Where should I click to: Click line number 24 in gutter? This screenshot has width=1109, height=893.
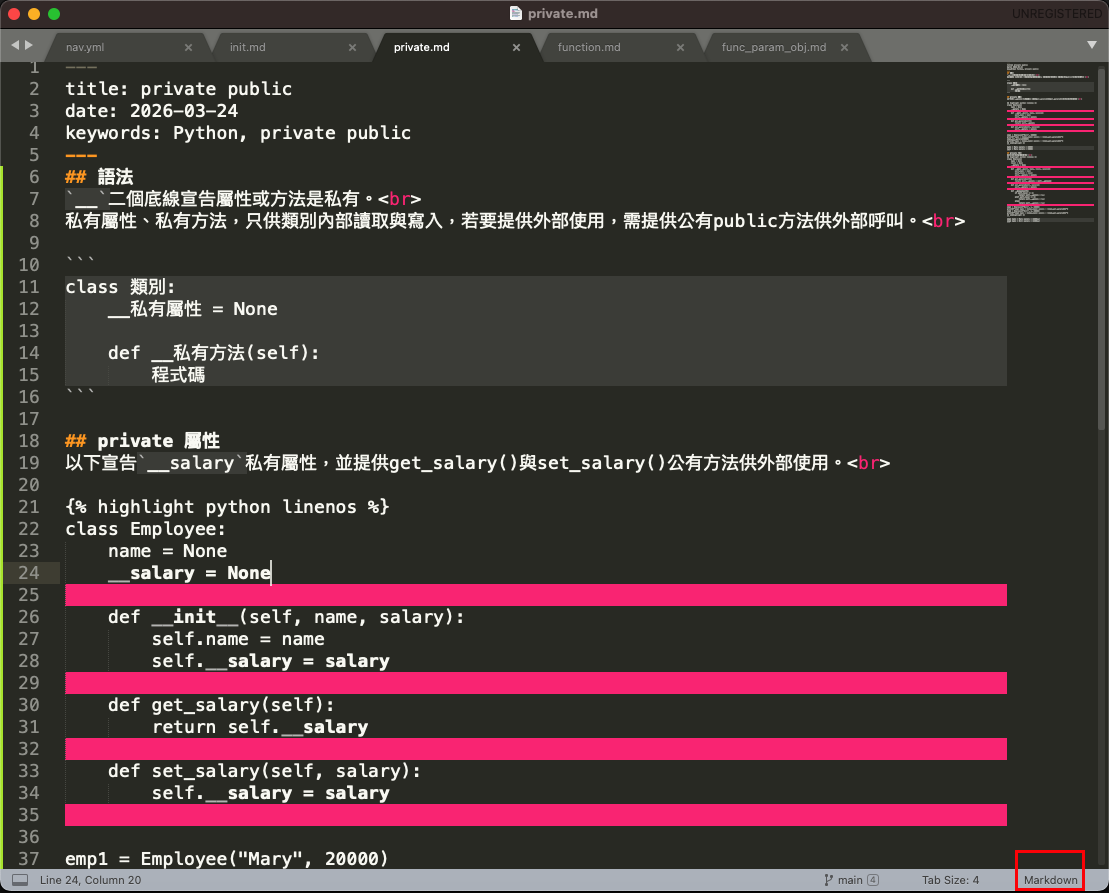(x=29, y=573)
